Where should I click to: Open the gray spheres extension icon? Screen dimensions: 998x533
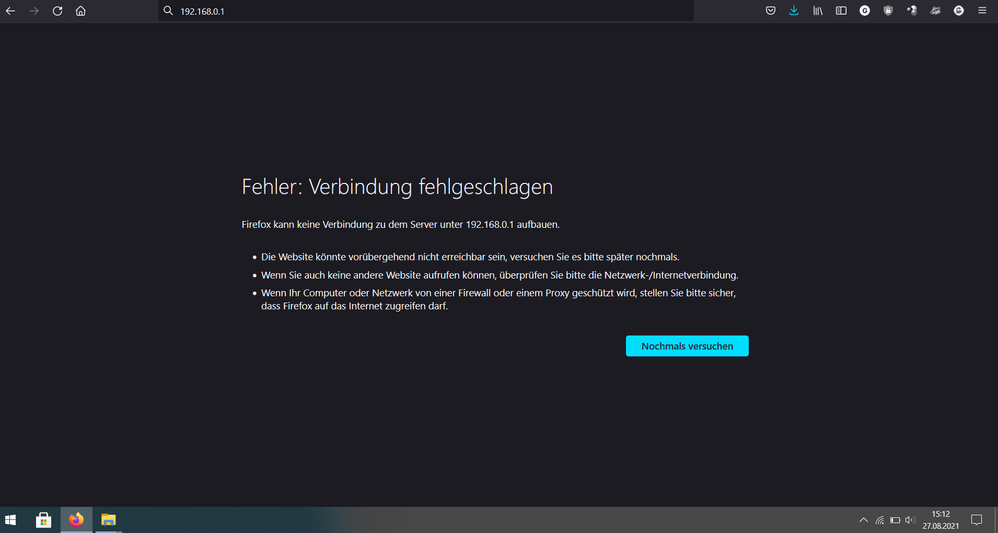click(911, 11)
